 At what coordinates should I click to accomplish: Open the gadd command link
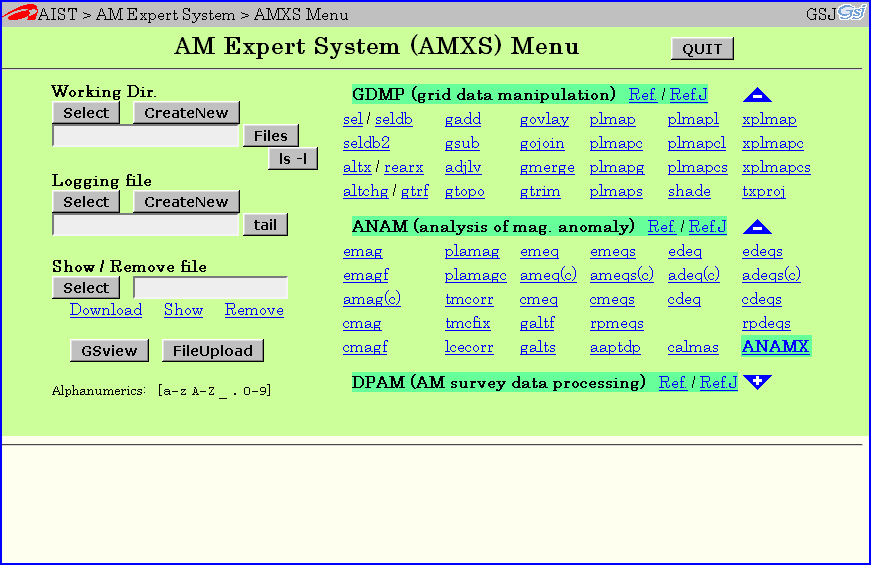(x=463, y=119)
